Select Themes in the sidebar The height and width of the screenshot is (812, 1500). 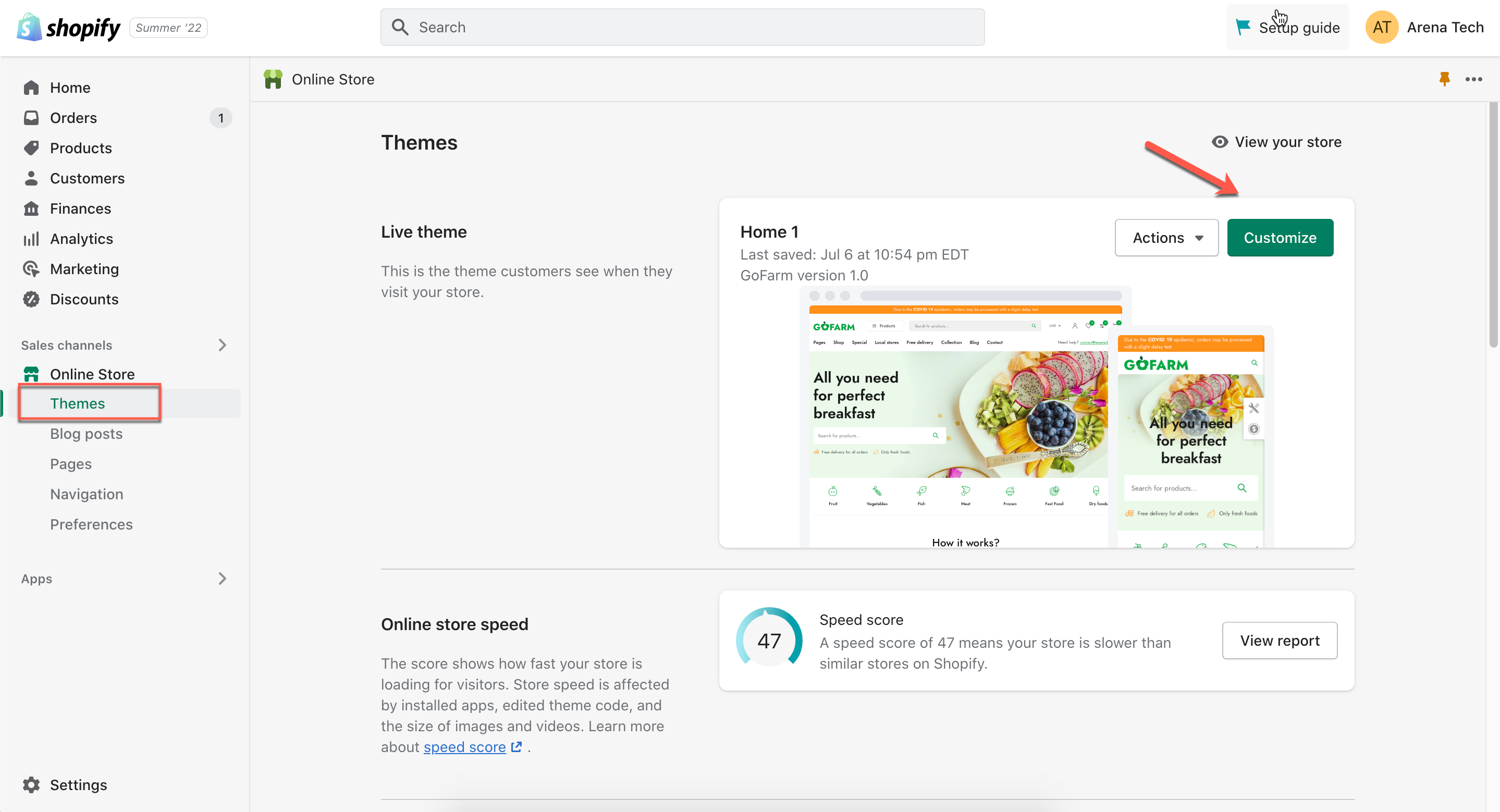pos(78,403)
